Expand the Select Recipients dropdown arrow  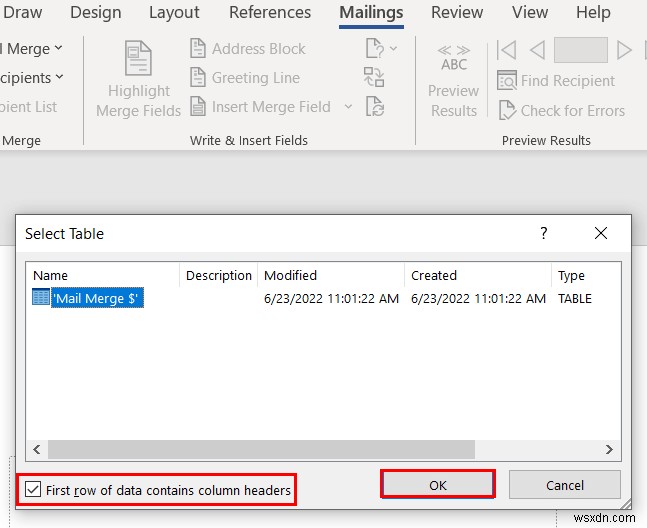[x=59, y=77]
